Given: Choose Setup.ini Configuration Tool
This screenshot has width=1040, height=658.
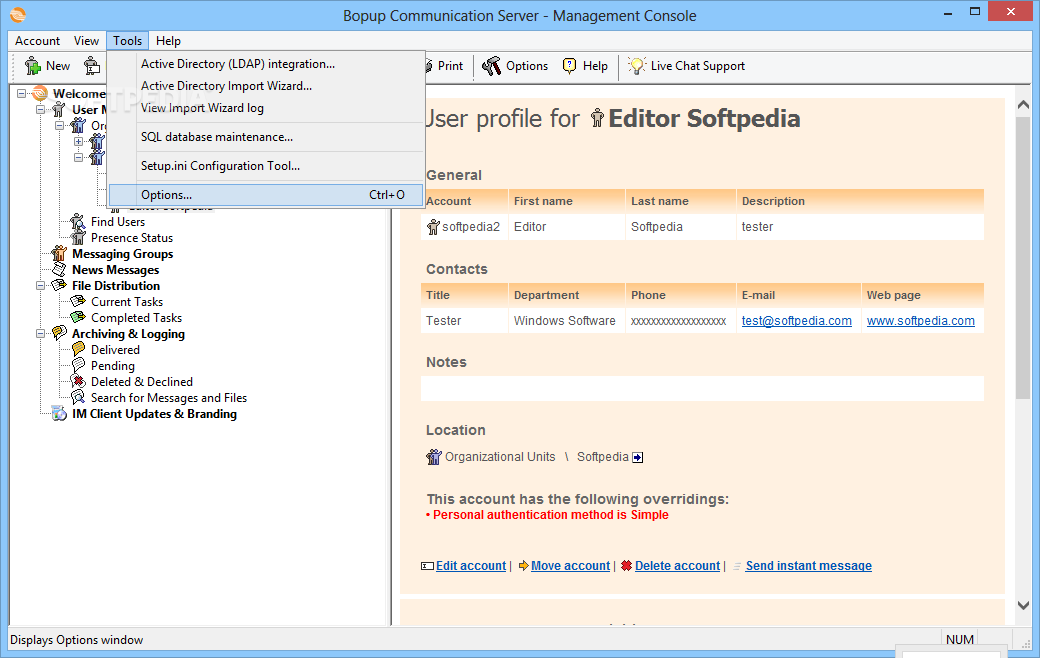Looking at the screenshot, I should tap(266, 166).
